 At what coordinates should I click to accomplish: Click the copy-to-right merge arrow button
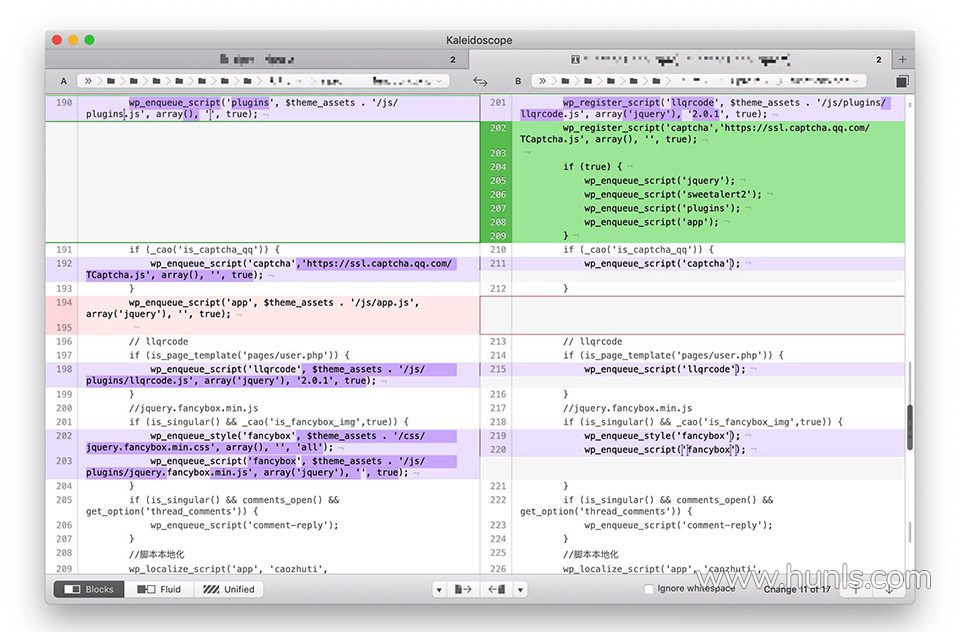(463, 590)
